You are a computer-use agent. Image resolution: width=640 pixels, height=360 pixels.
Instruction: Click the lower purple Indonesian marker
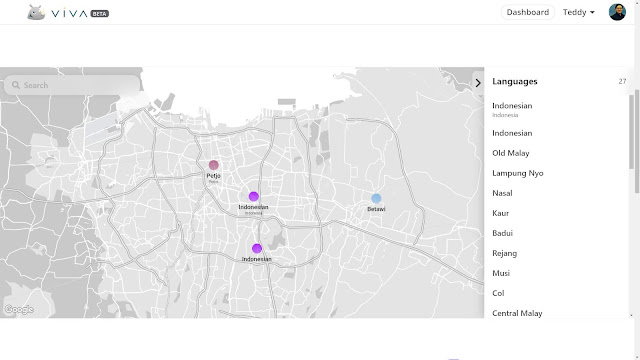pos(257,248)
